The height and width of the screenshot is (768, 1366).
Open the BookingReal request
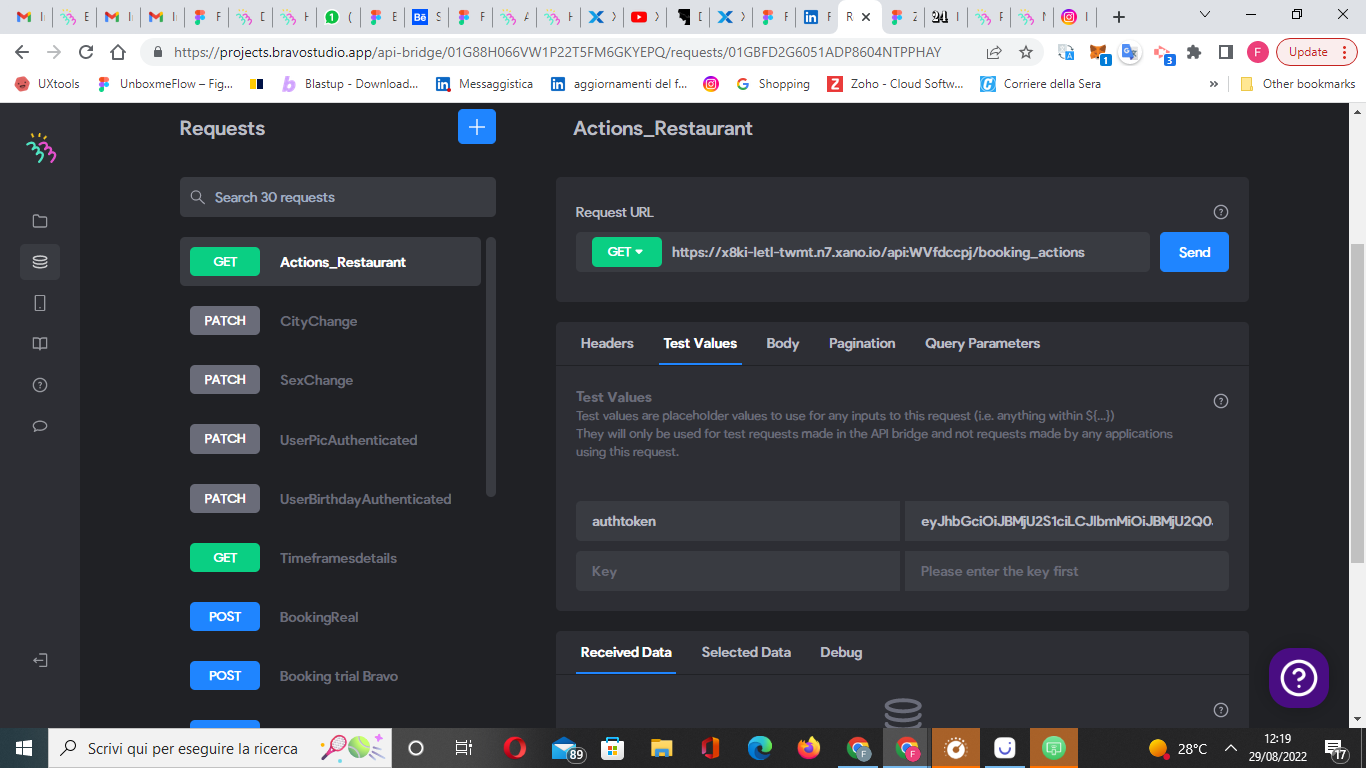[x=330, y=617]
